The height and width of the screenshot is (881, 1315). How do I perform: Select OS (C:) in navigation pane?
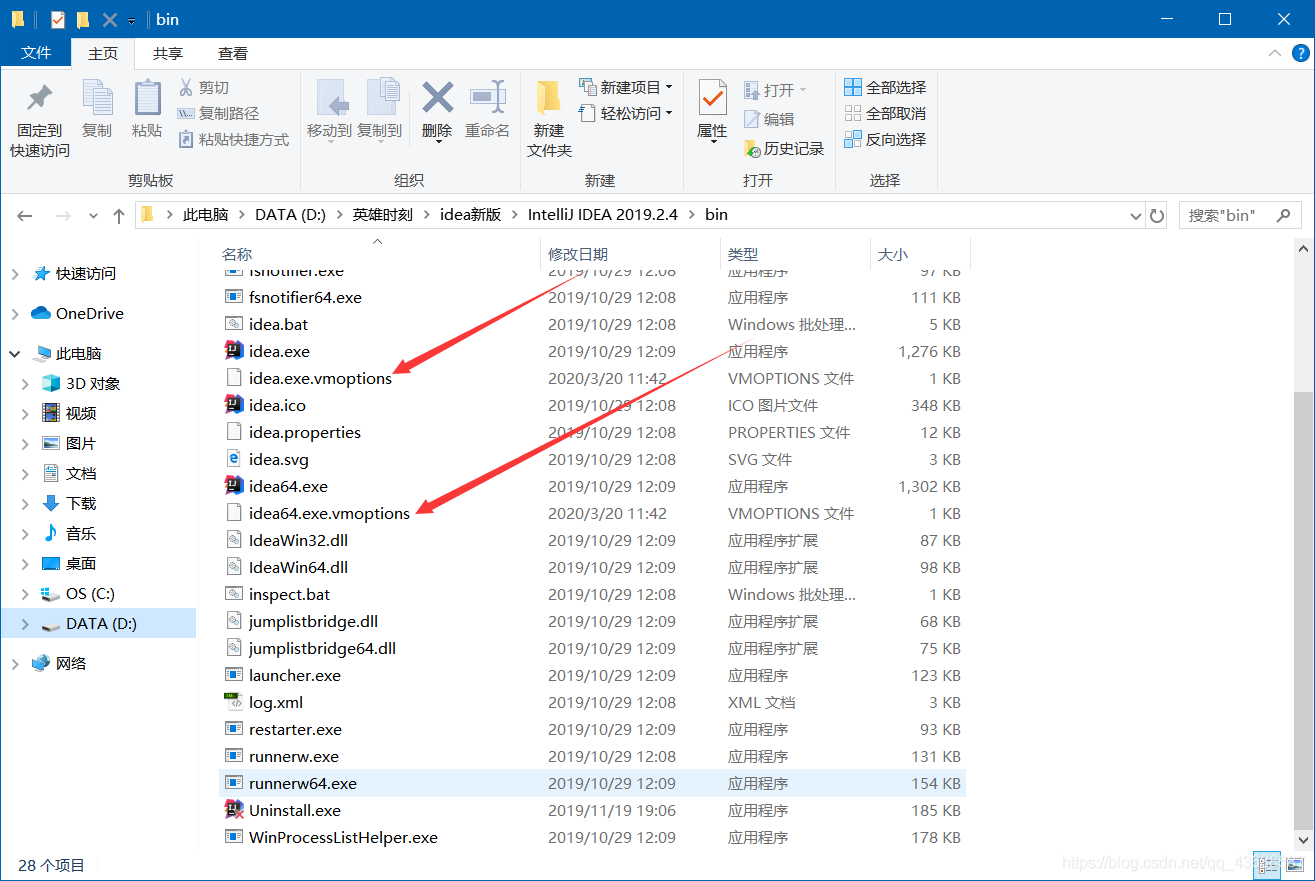tap(90, 594)
